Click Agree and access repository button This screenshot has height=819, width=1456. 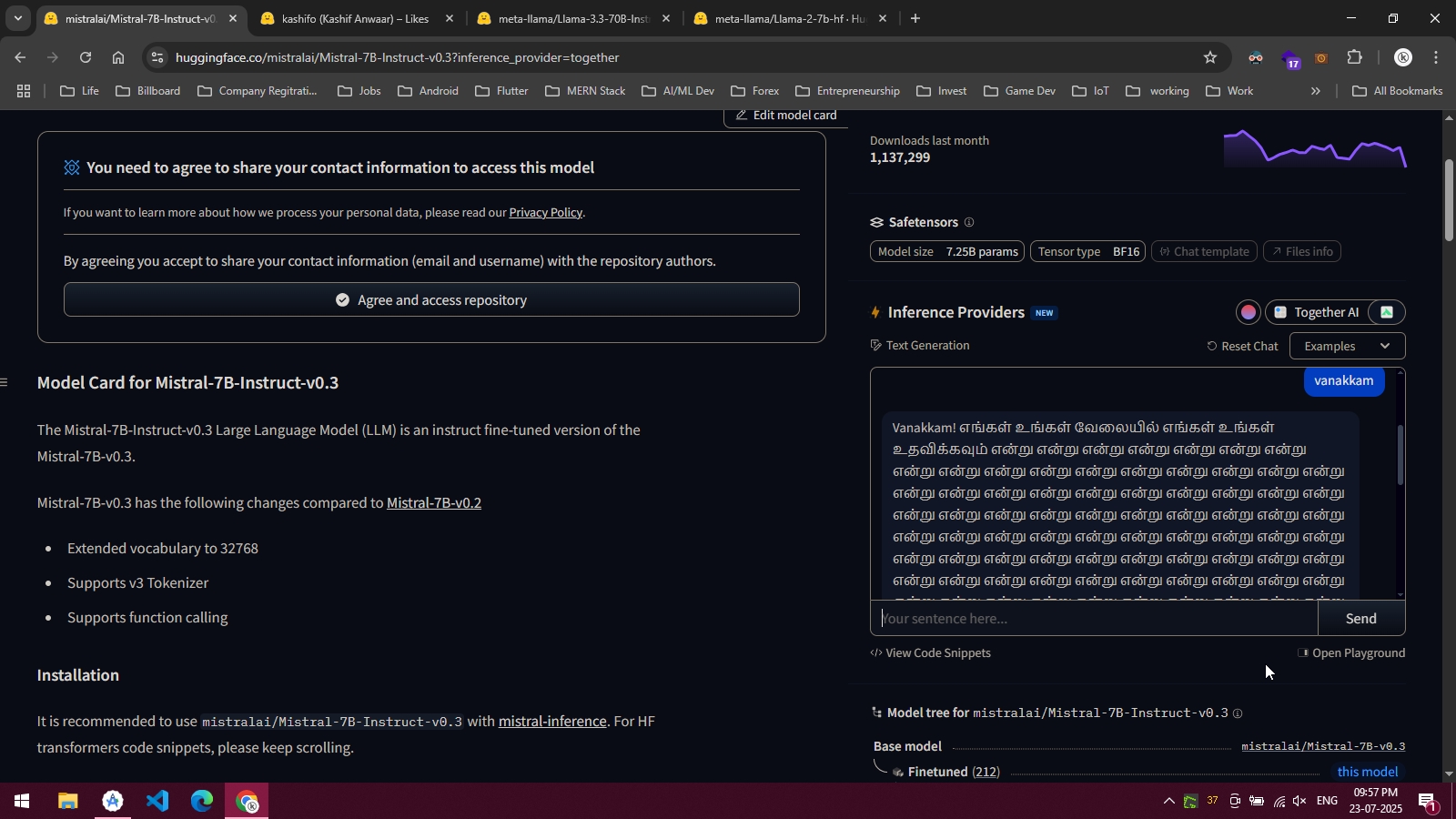click(x=431, y=299)
